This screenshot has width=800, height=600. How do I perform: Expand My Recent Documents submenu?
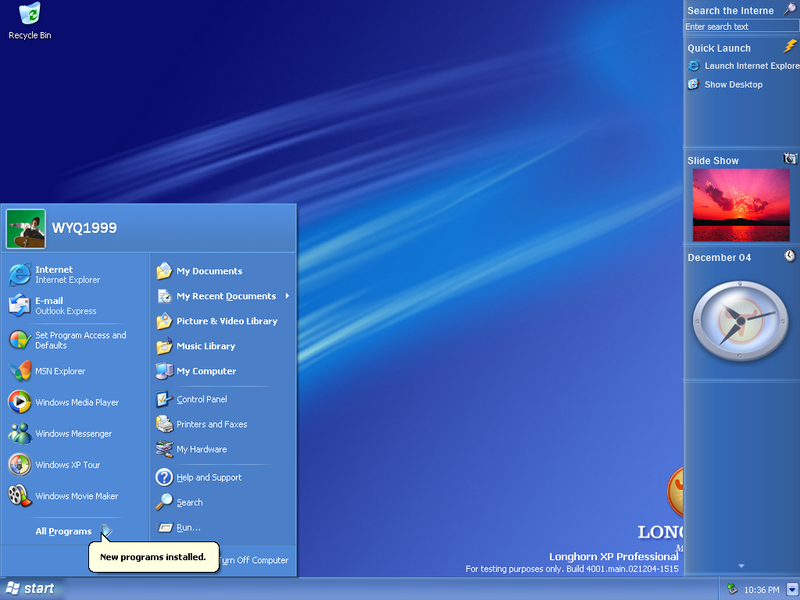tap(226, 296)
